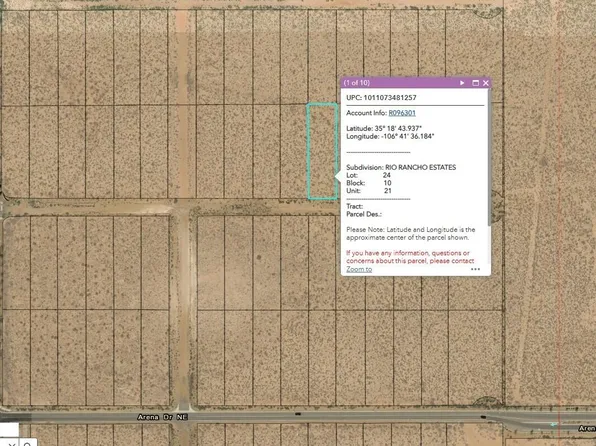Click the Arena Dr NE street label
The height and width of the screenshot is (446, 596).
163,417
